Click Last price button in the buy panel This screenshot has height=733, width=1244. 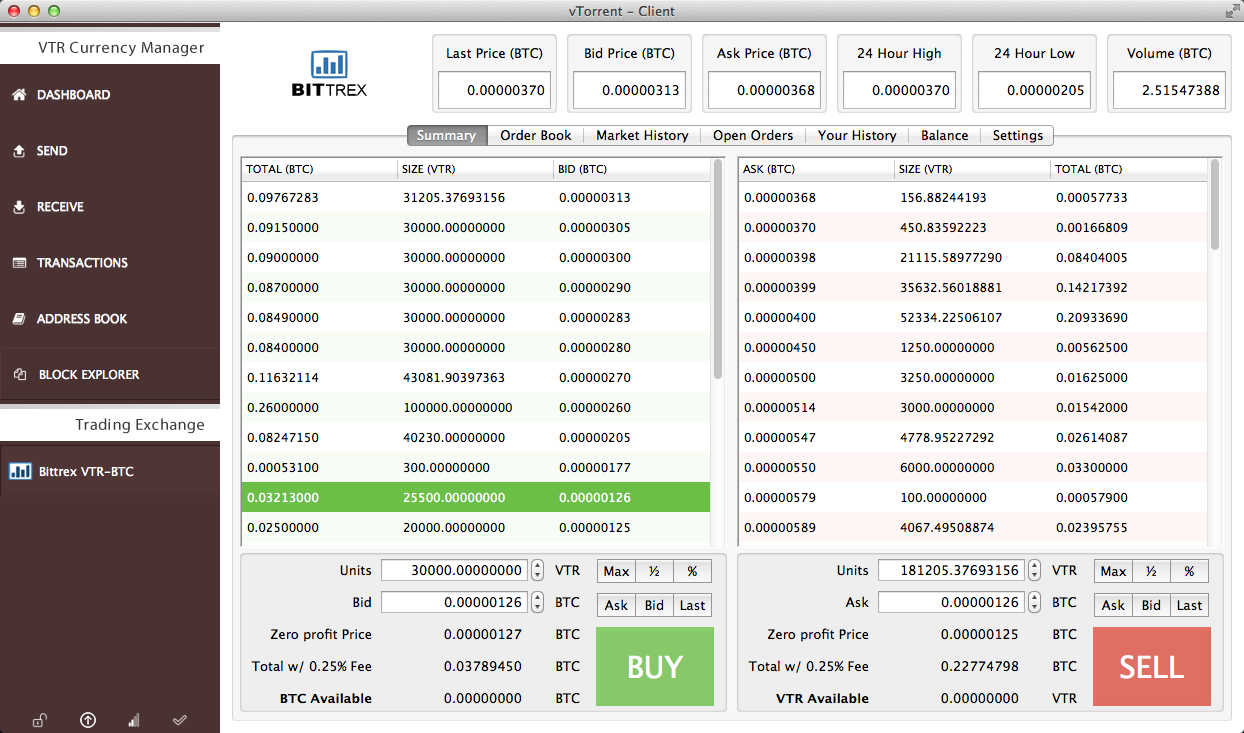[x=692, y=605]
